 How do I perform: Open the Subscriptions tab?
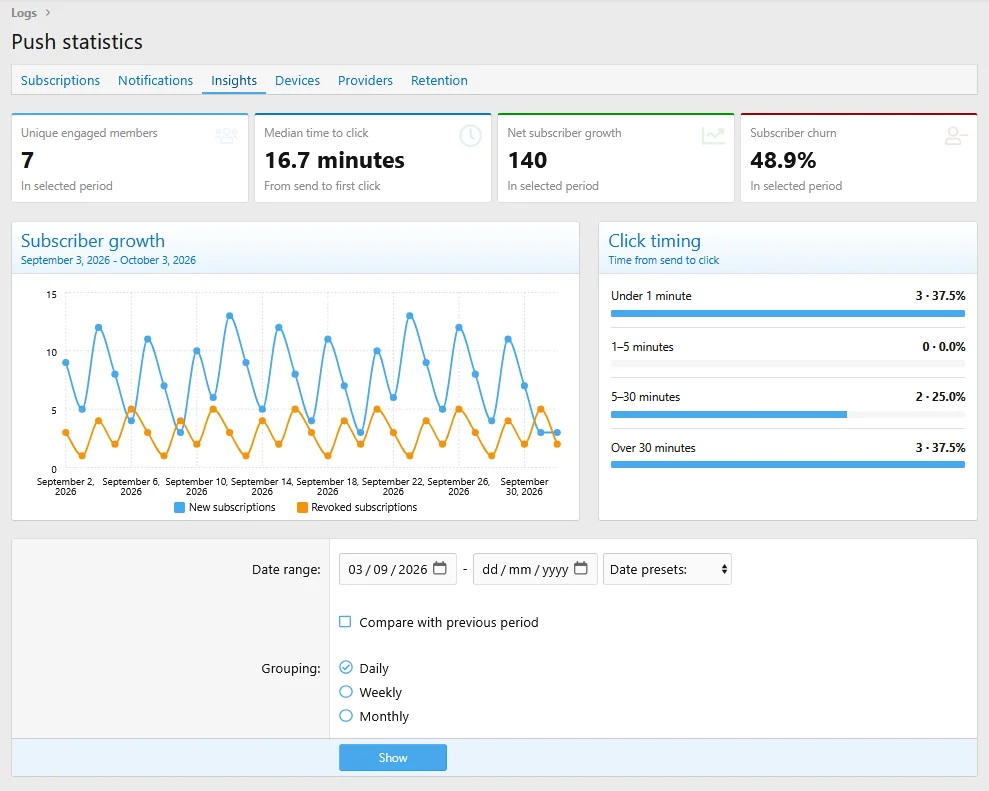(60, 81)
